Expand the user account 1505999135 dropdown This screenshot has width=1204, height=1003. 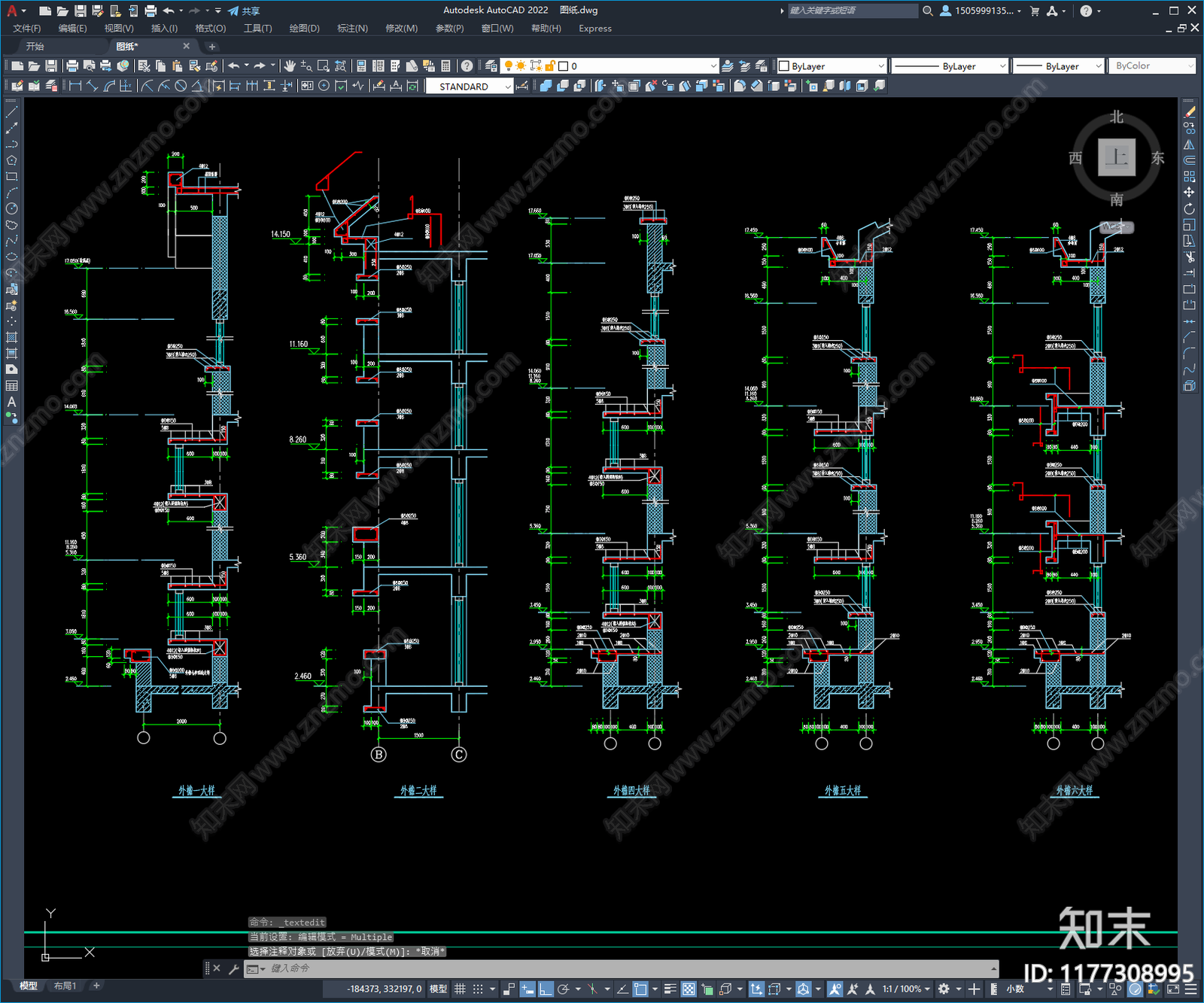pyautogui.click(x=981, y=11)
